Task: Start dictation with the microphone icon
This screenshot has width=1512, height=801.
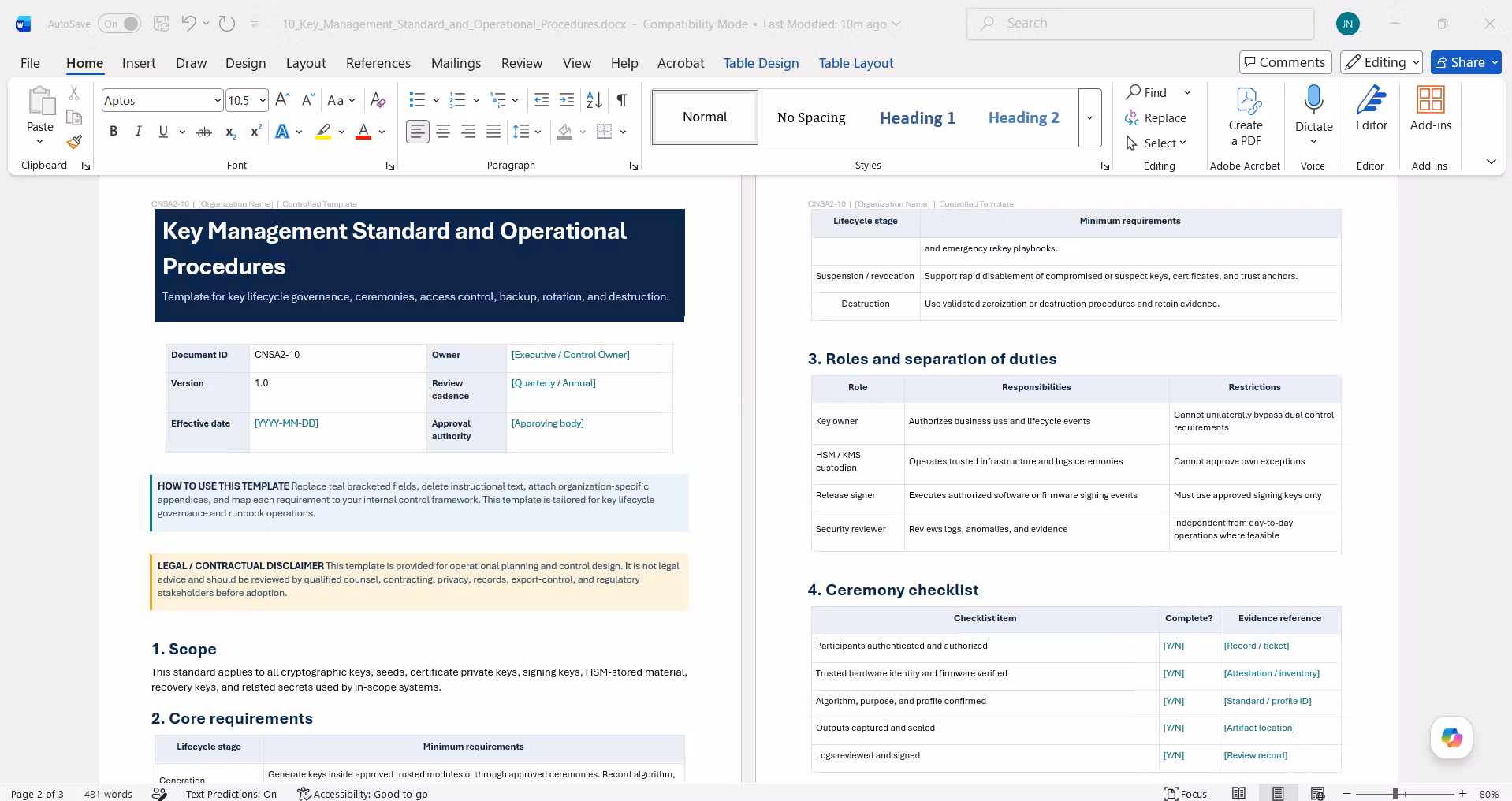Action: 1314,100
